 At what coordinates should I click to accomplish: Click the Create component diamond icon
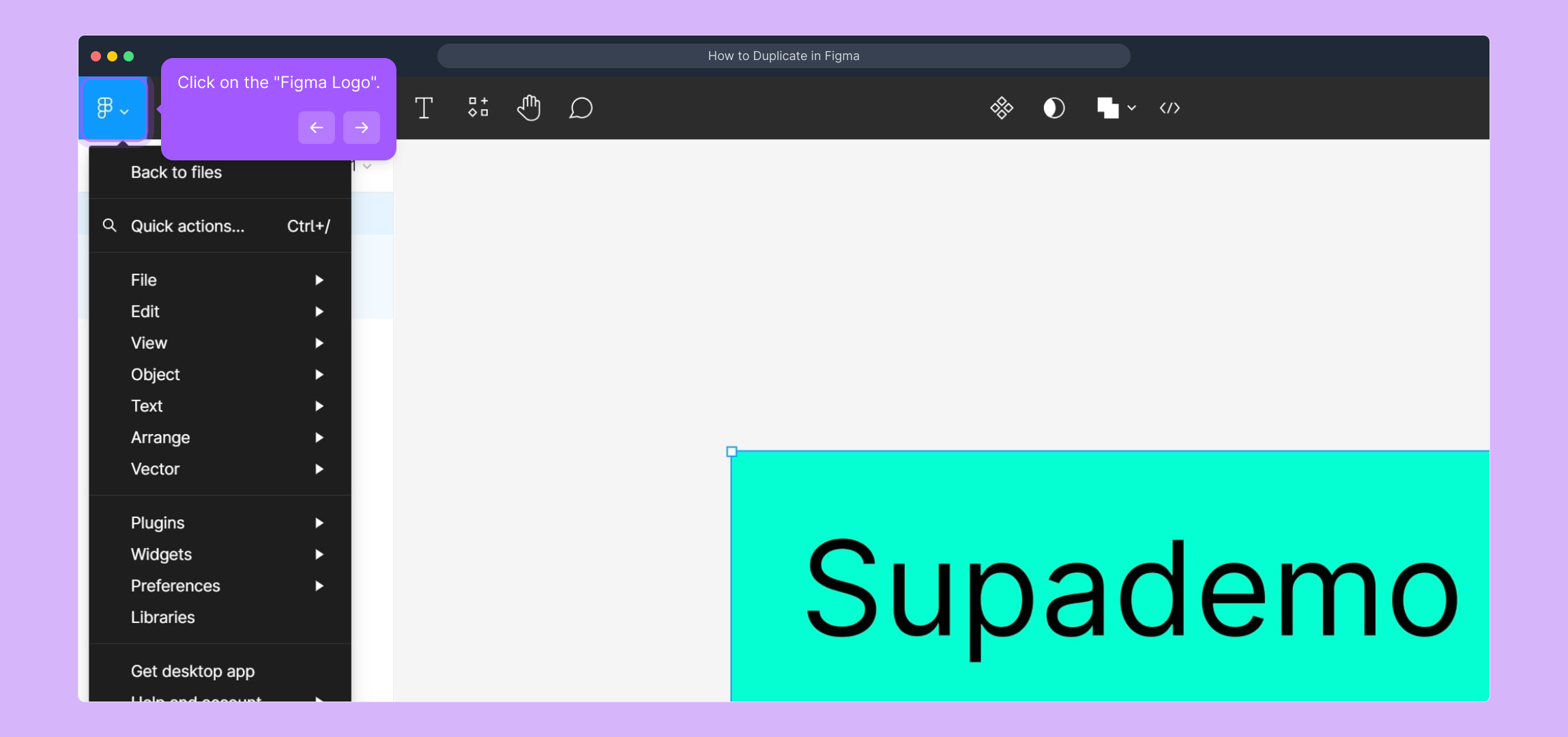tap(1002, 108)
